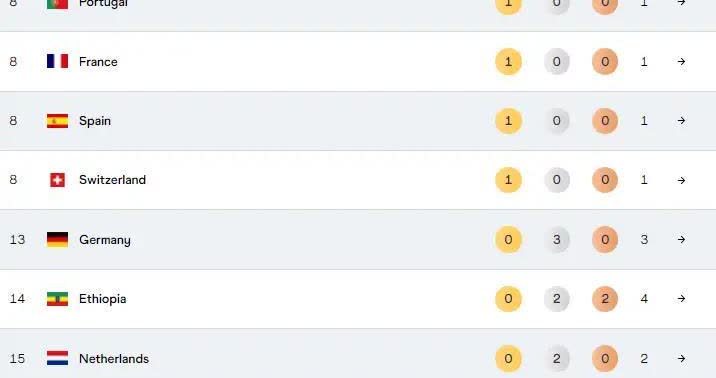Image resolution: width=716 pixels, height=378 pixels.
Task: Click Germany's silver medal count 3
Action: tap(557, 239)
